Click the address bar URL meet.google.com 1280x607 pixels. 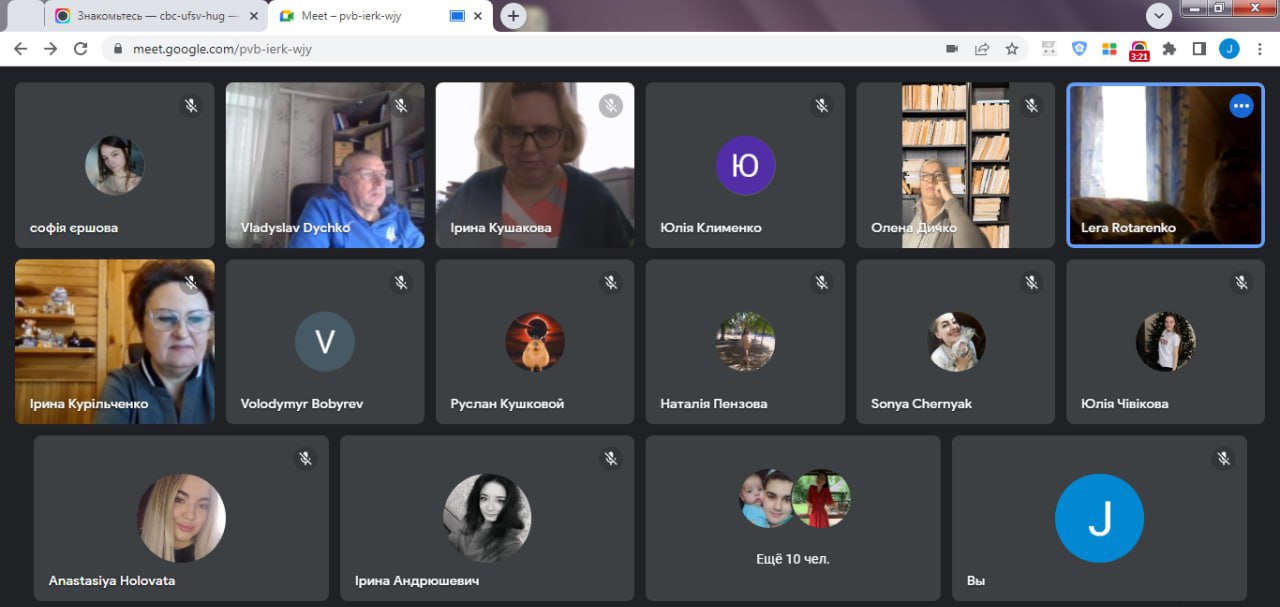[x=222, y=48]
